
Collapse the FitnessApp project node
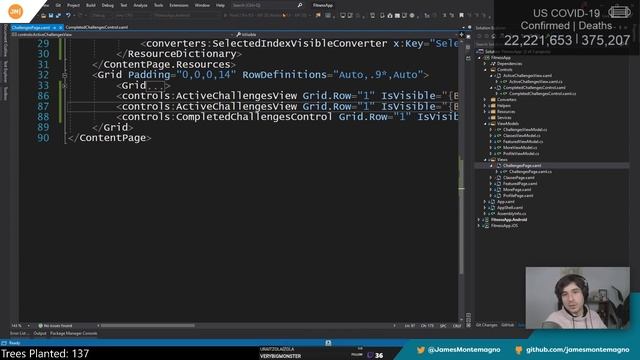[x=480, y=58]
